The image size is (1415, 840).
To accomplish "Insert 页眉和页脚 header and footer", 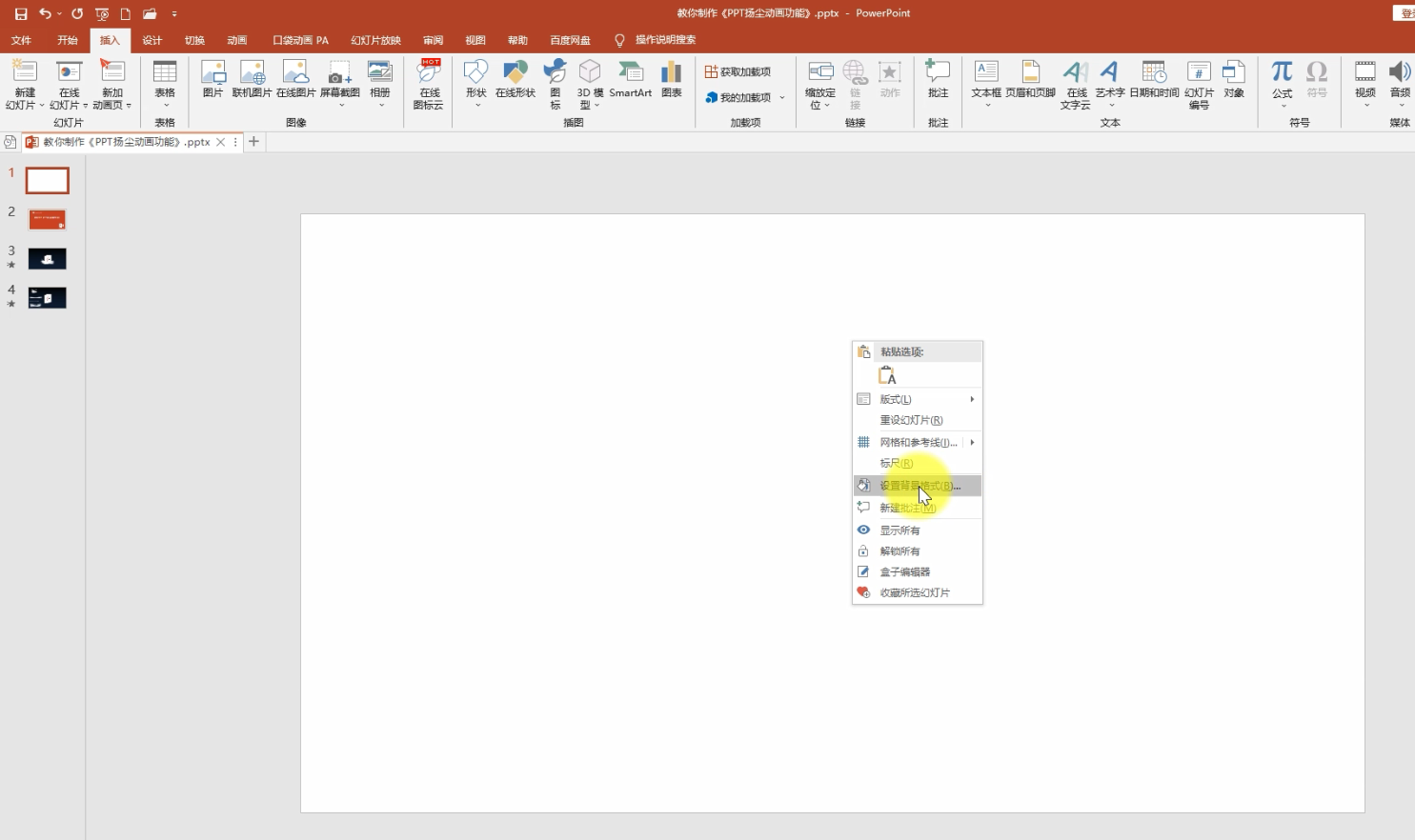I will 1031,80.
